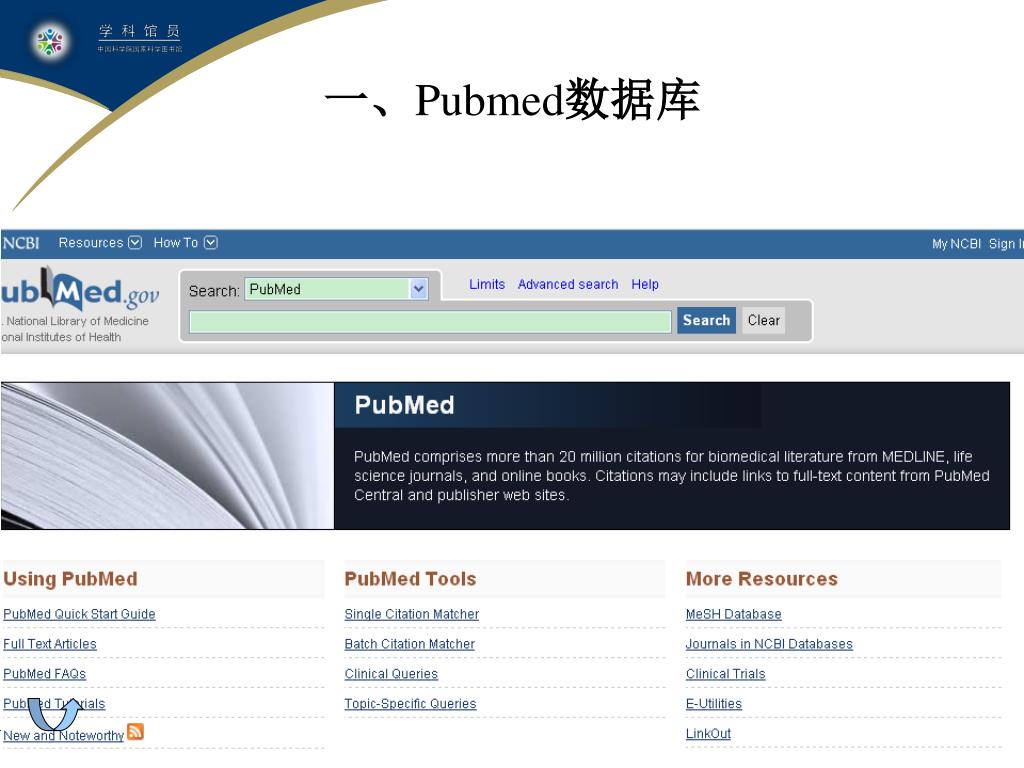Open the LinkOut link
1024x768 pixels.
[x=708, y=733]
